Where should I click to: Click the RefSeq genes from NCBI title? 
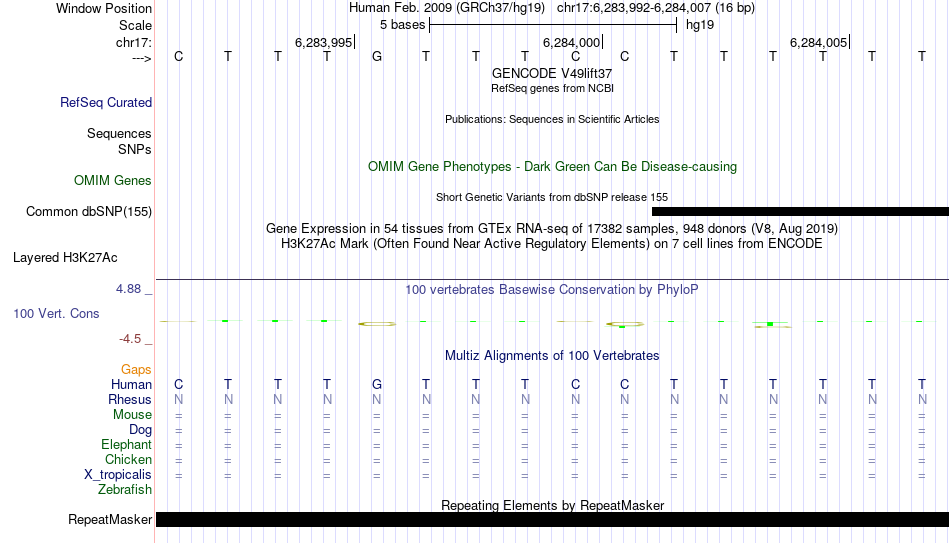click(x=552, y=88)
